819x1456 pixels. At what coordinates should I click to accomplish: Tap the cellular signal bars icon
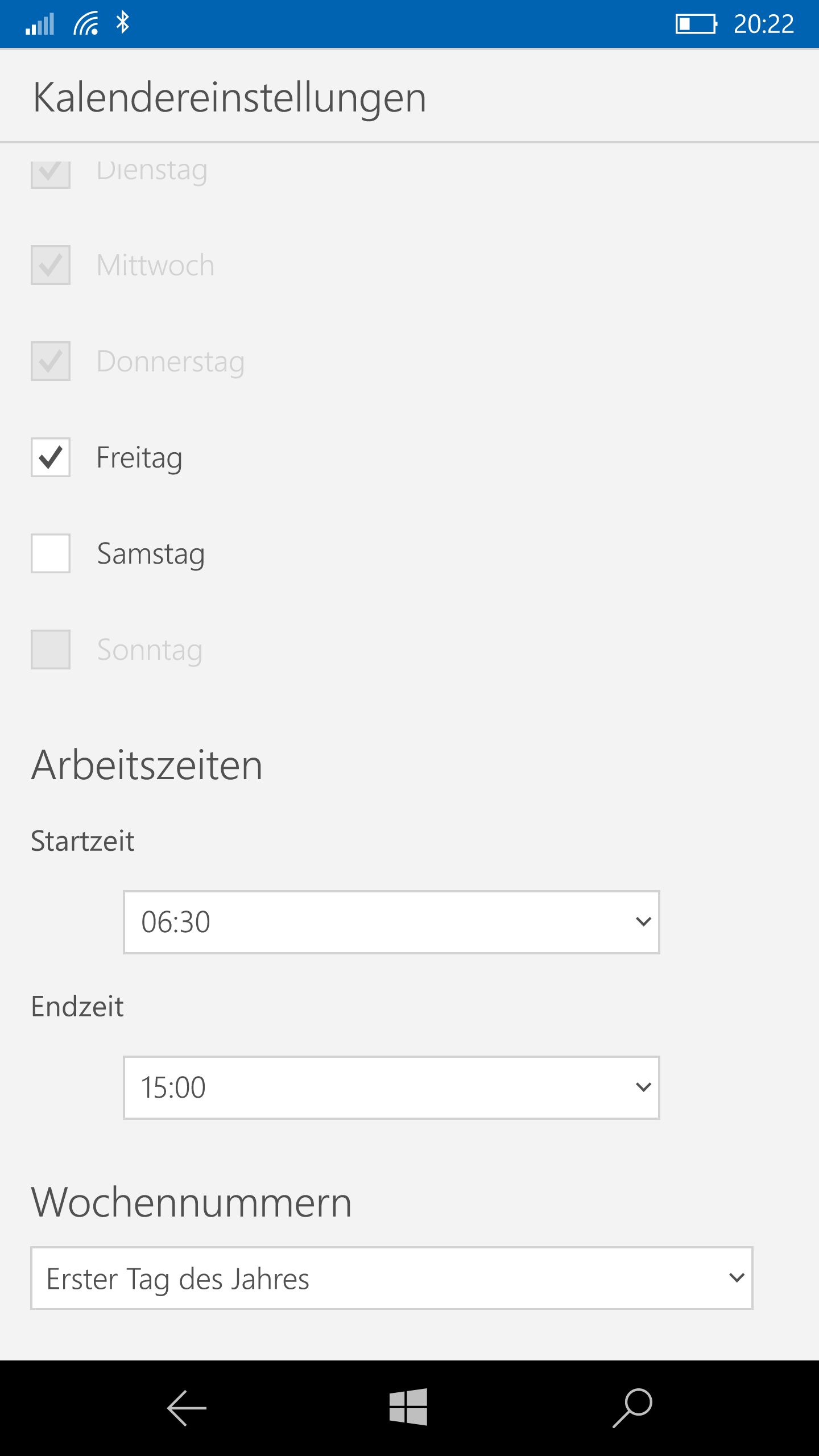(x=40, y=23)
